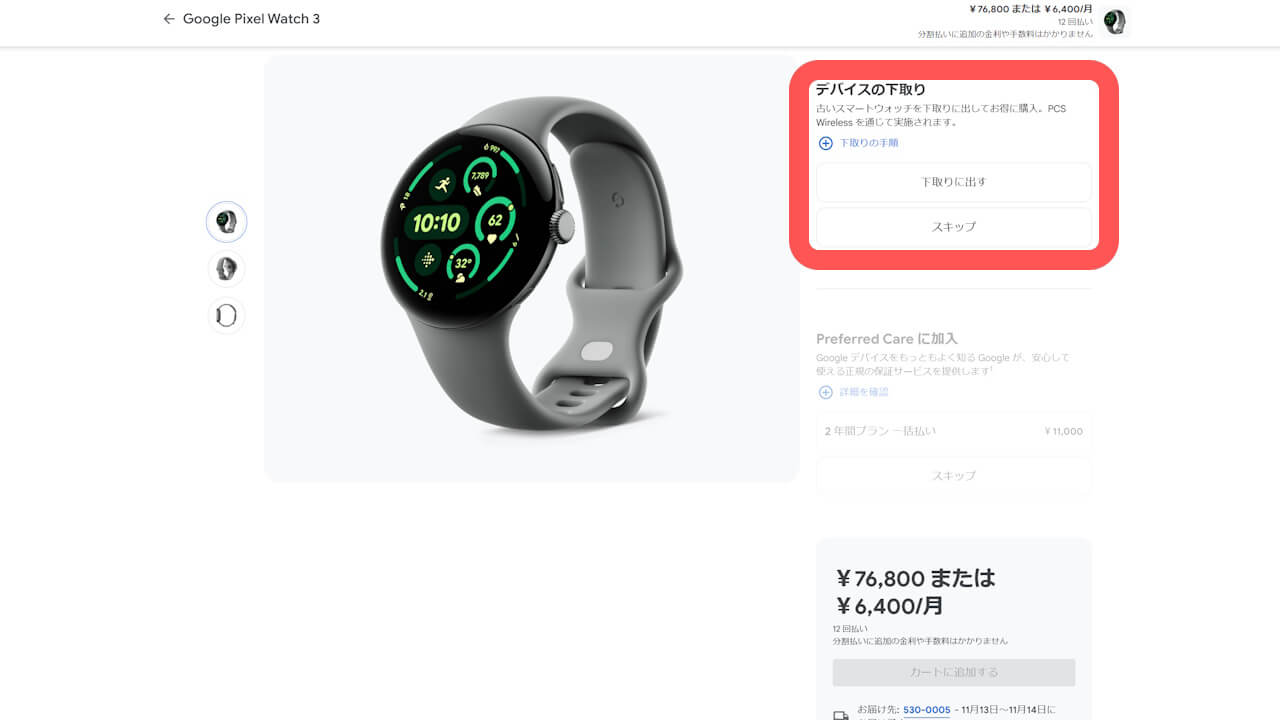Viewport: 1280px width, 720px height.
Task: Choose the 下取りに出す trade-in option
Action: 954,182
